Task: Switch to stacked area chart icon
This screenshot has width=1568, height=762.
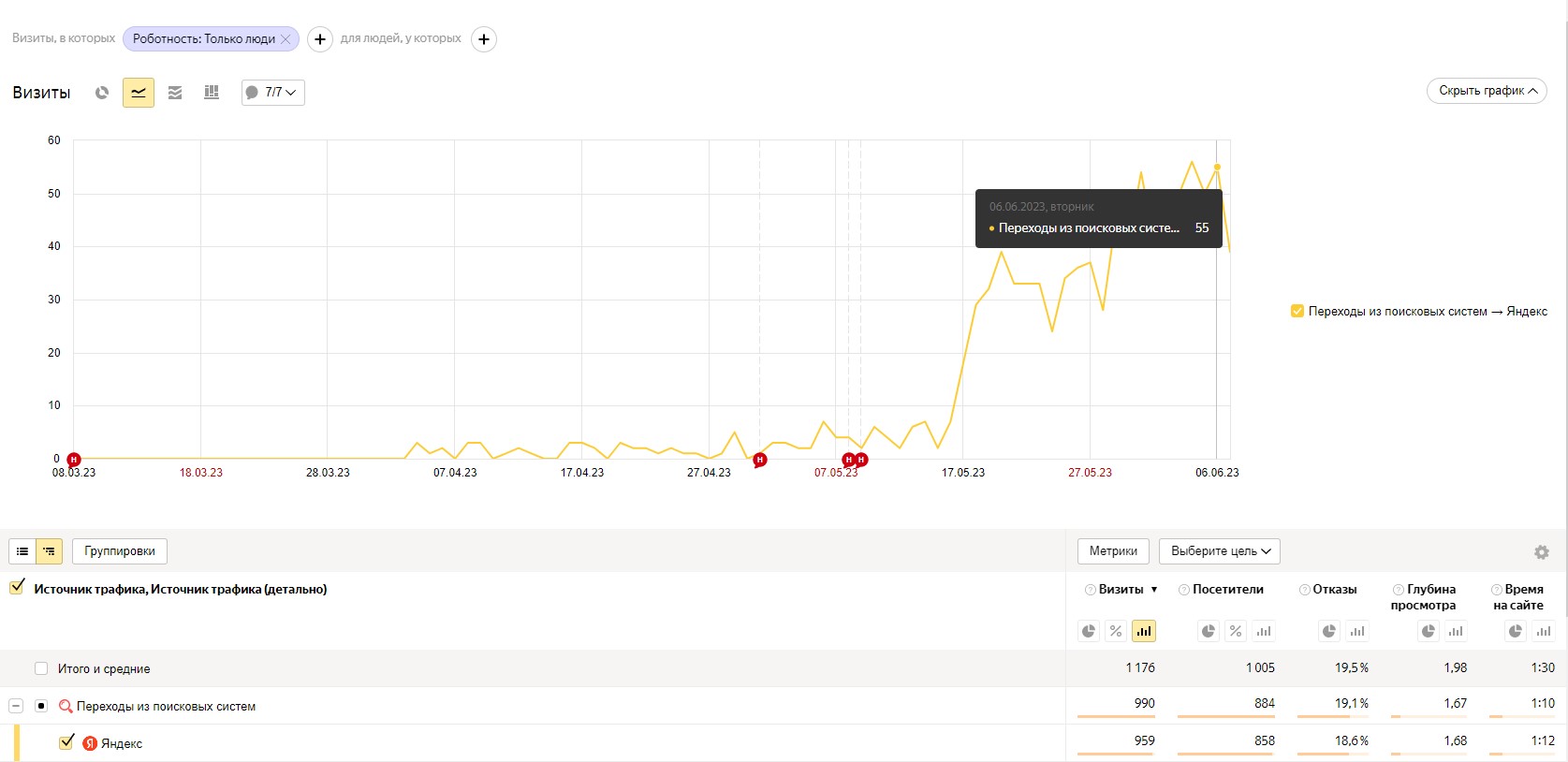Action: [175, 93]
